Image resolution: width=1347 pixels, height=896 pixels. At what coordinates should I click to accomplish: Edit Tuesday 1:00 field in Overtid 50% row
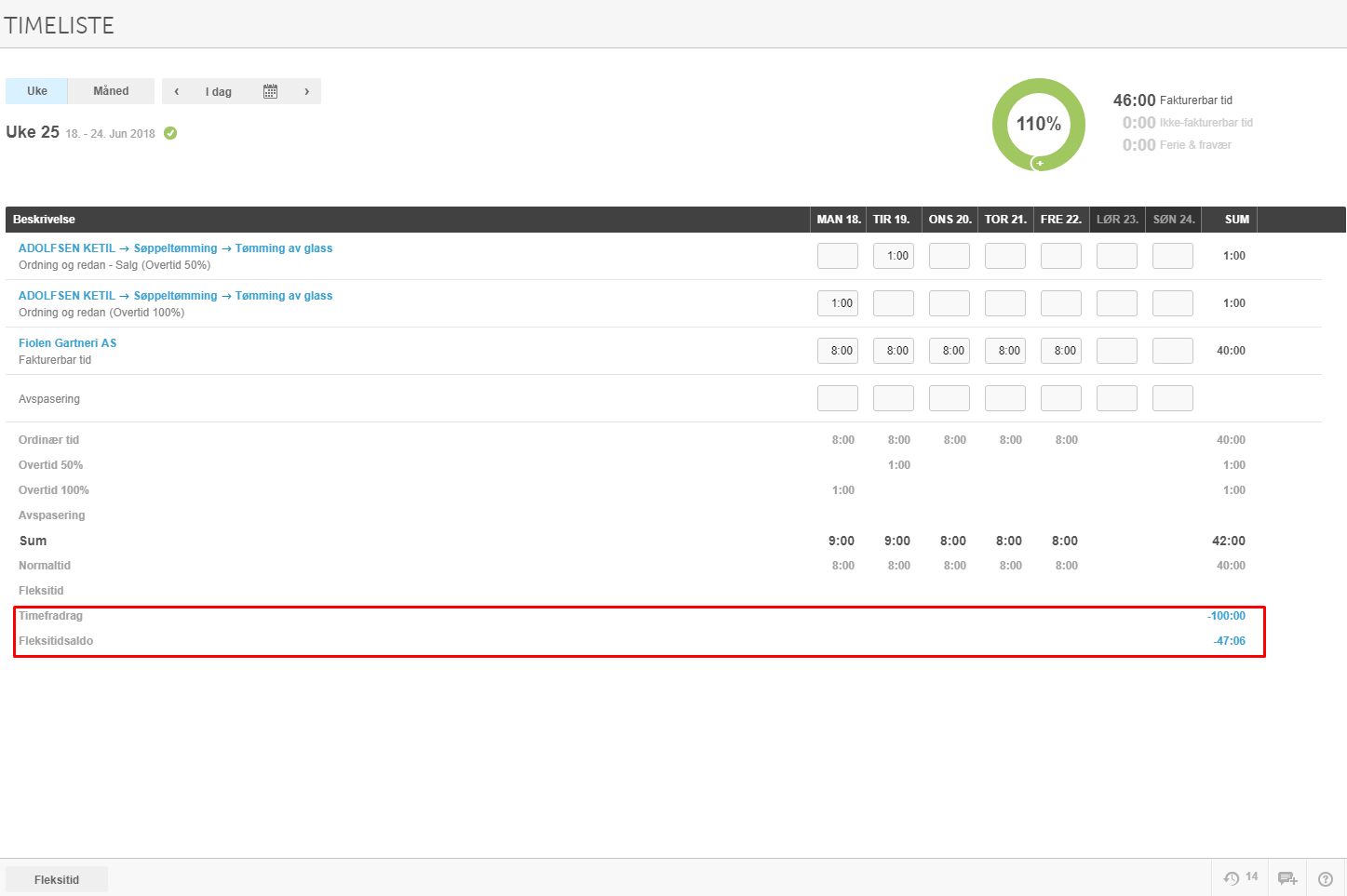[894, 256]
